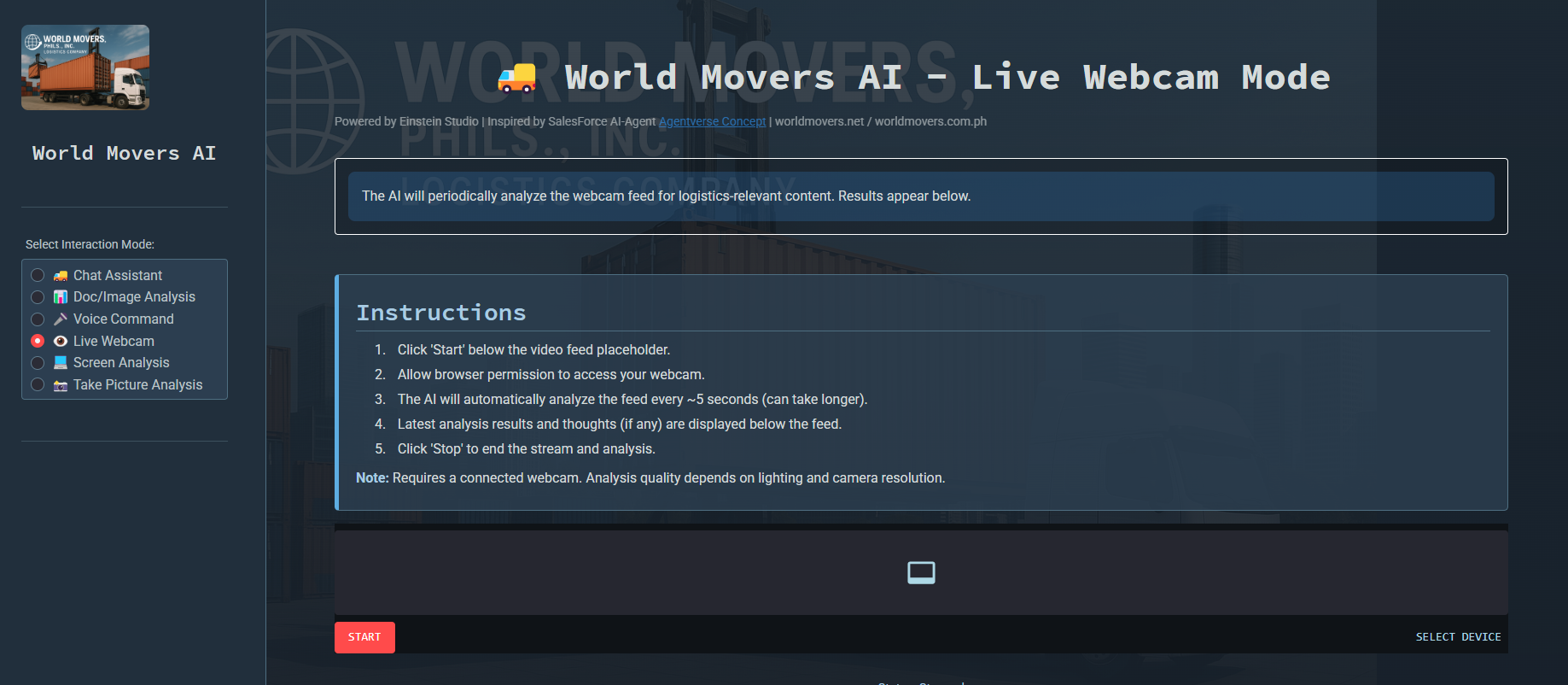
Task: Click the 'Select Interaction Mode:' label
Action: 90,244
